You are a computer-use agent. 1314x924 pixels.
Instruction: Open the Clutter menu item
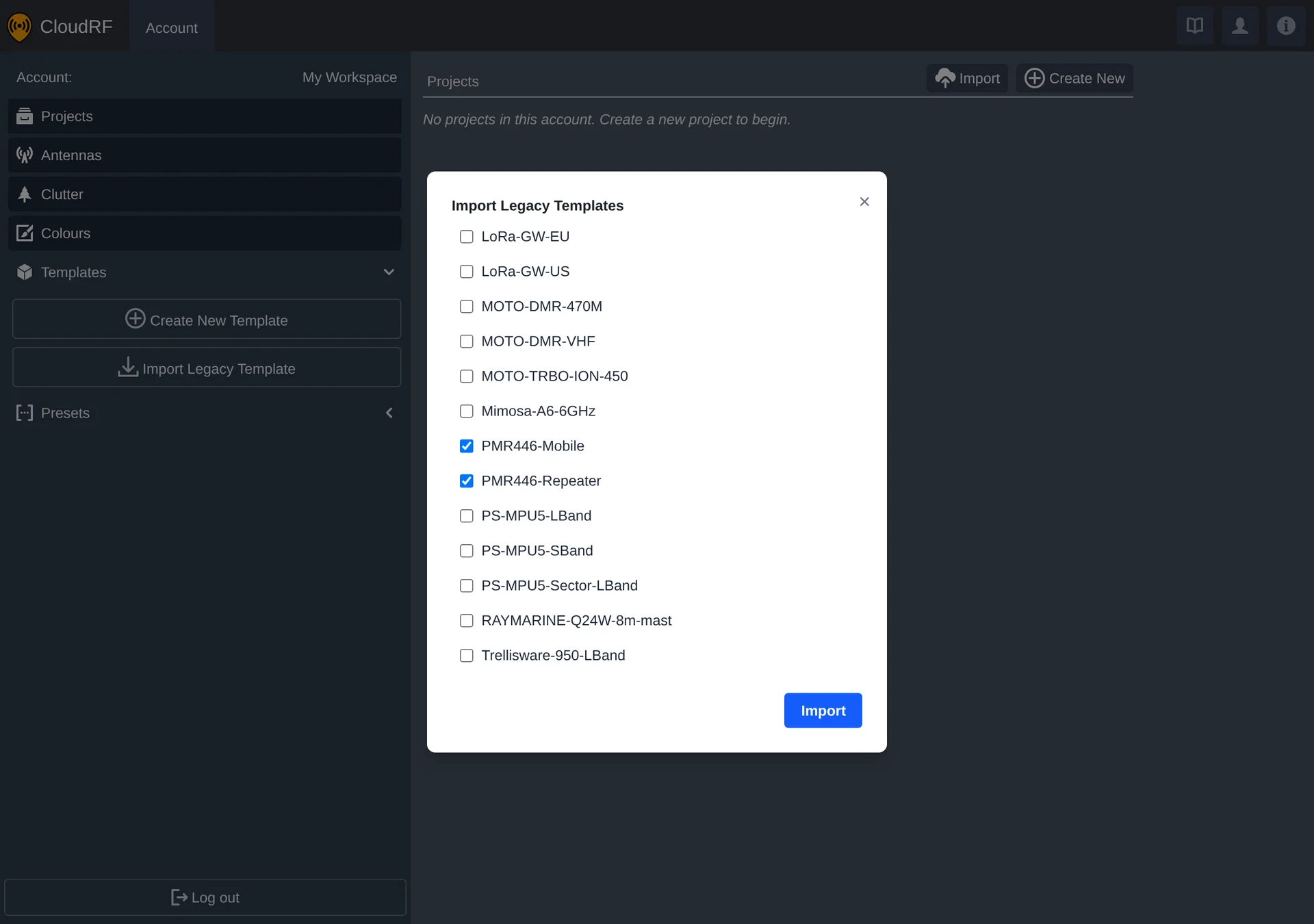(x=205, y=194)
